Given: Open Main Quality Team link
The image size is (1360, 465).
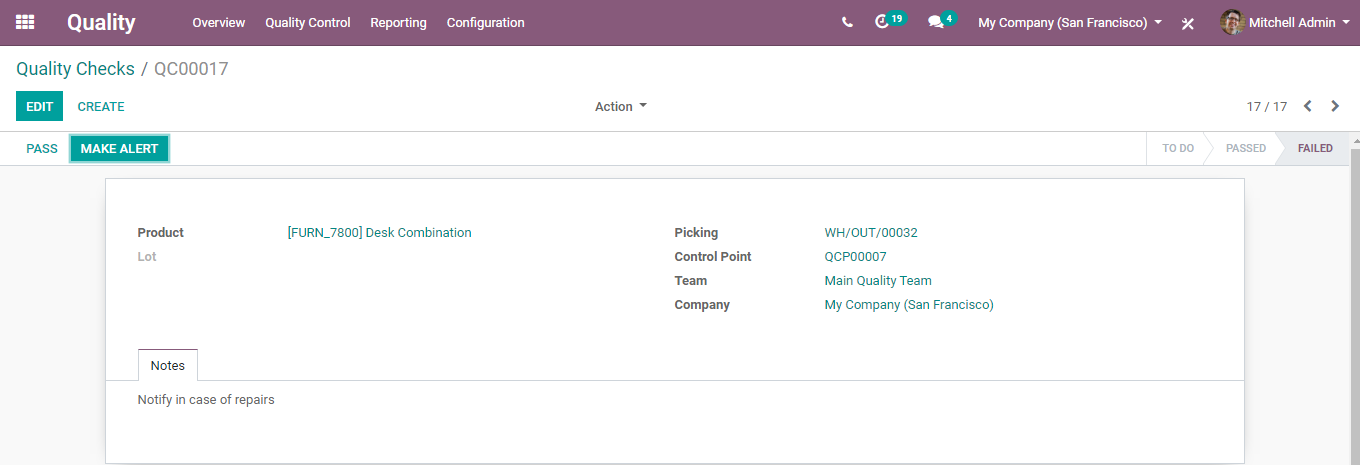Looking at the screenshot, I should 878,280.
